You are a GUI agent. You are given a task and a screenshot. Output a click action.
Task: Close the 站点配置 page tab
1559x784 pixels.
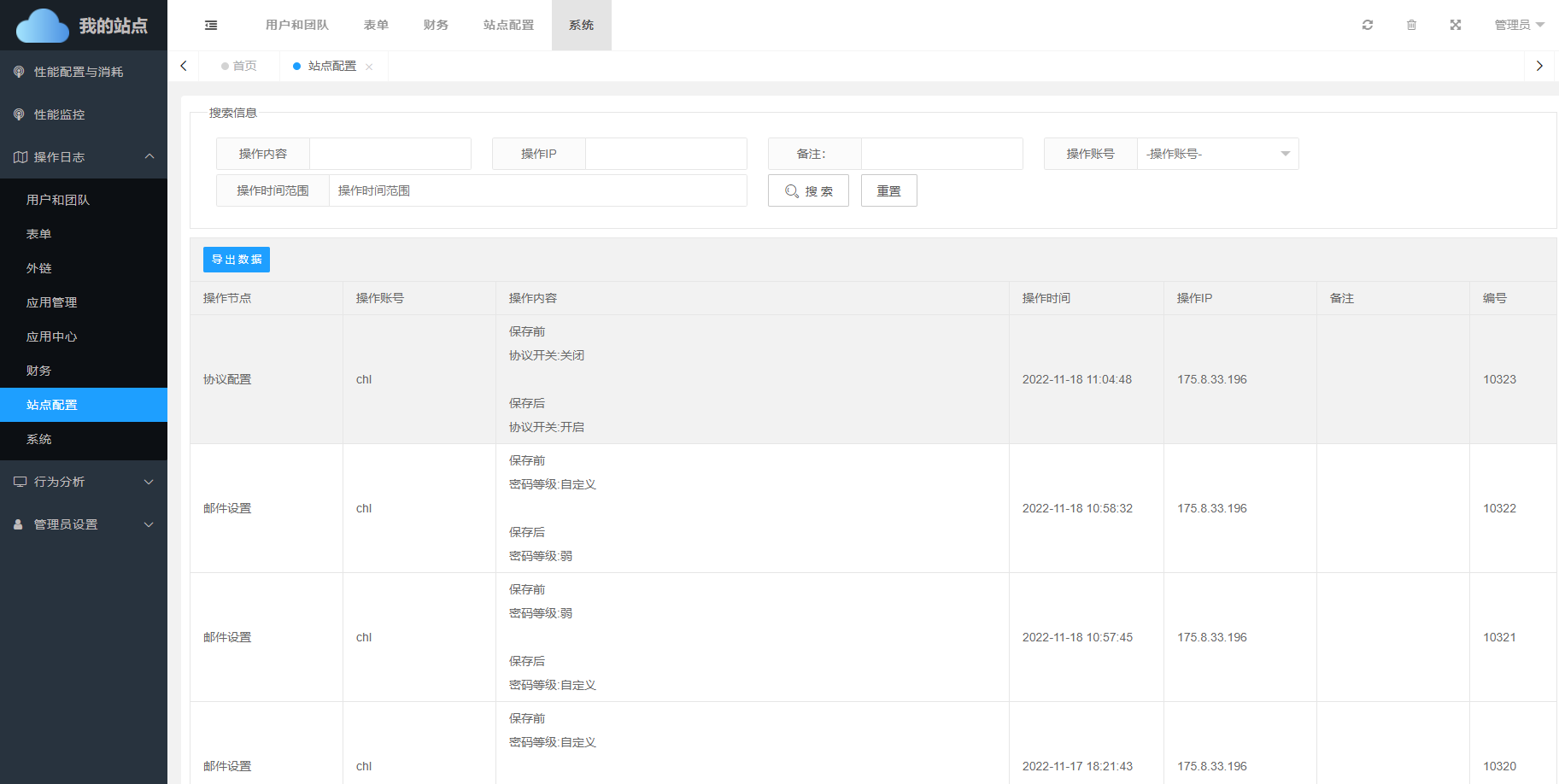point(369,67)
